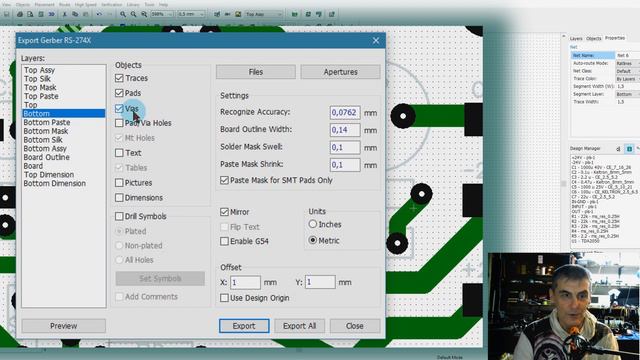Click the green board icon right of layer dropdown
Viewport: 640px width, 360px height.
[295, 14]
